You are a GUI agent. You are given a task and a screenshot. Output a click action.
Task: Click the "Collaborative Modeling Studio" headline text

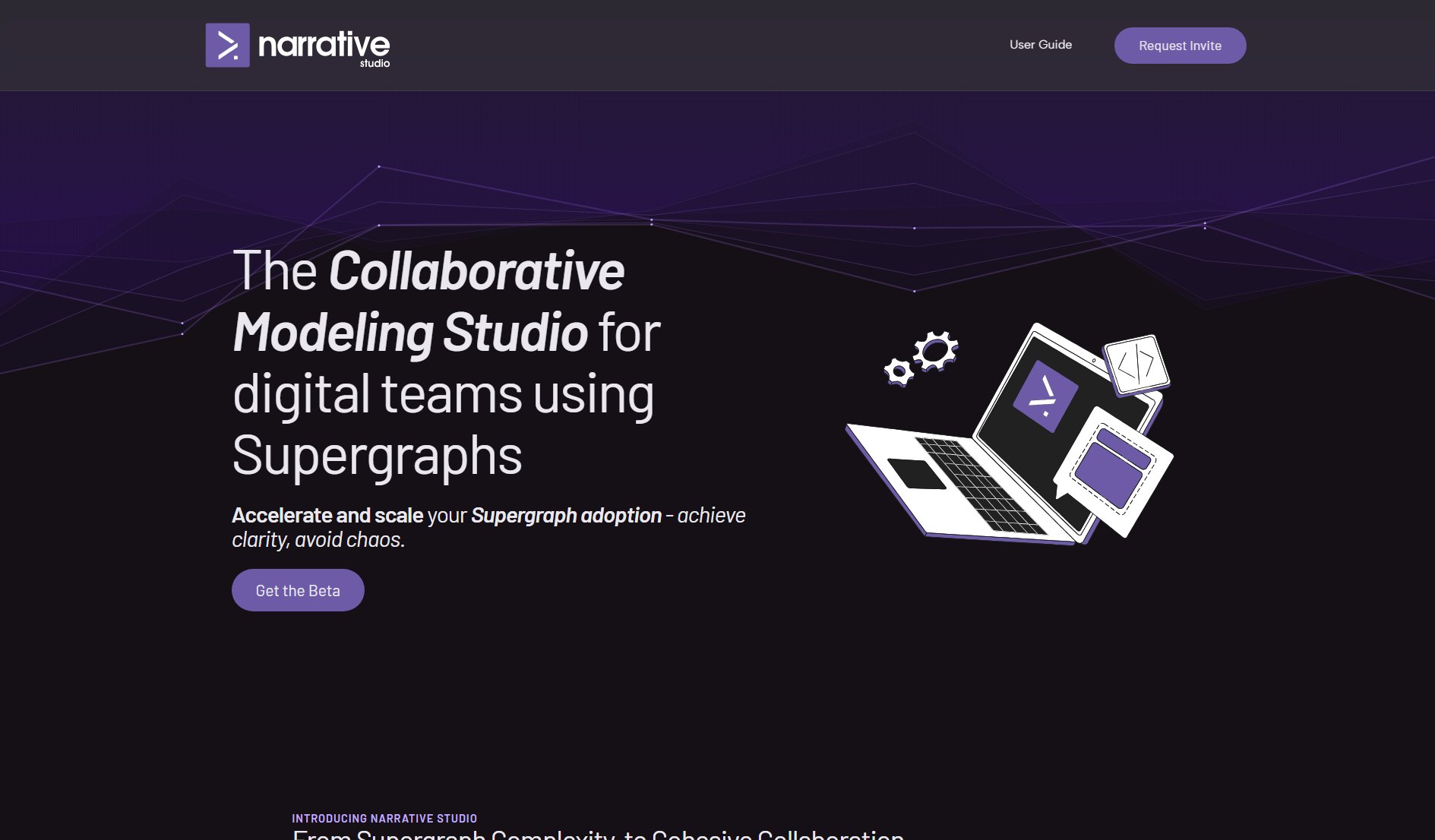[x=429, y=302]
